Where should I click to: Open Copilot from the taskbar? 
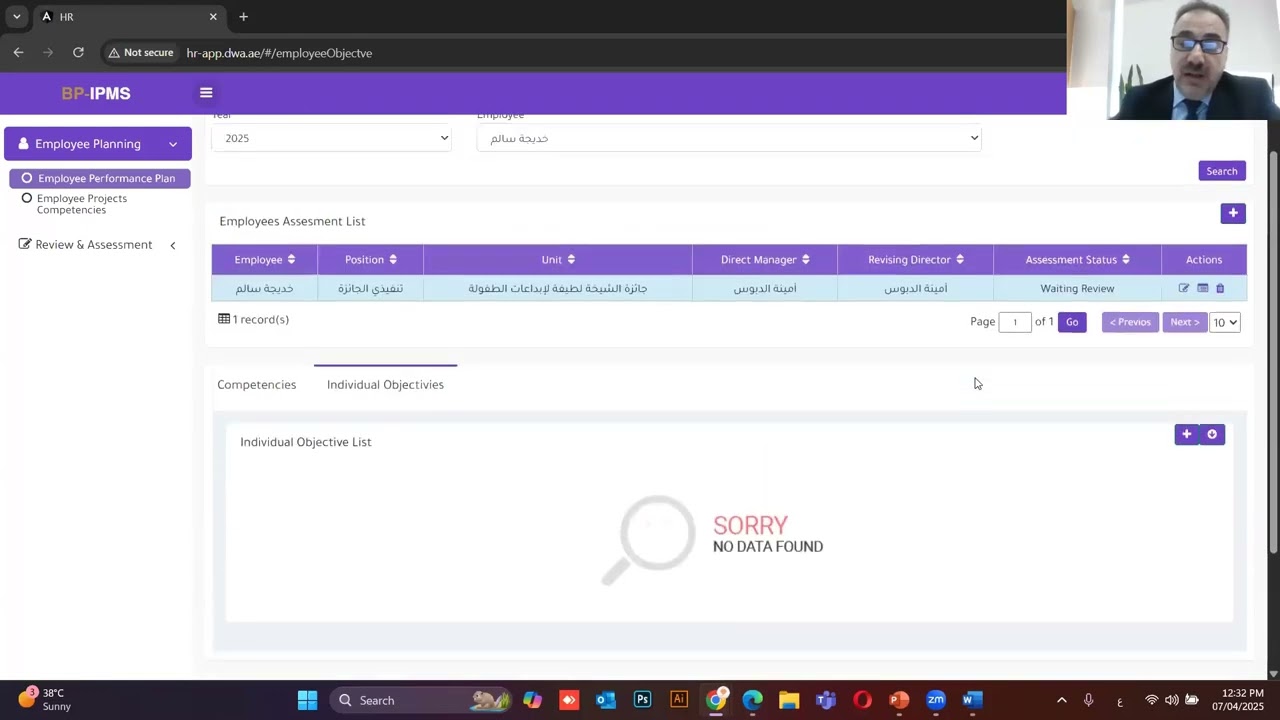(532, 700)
